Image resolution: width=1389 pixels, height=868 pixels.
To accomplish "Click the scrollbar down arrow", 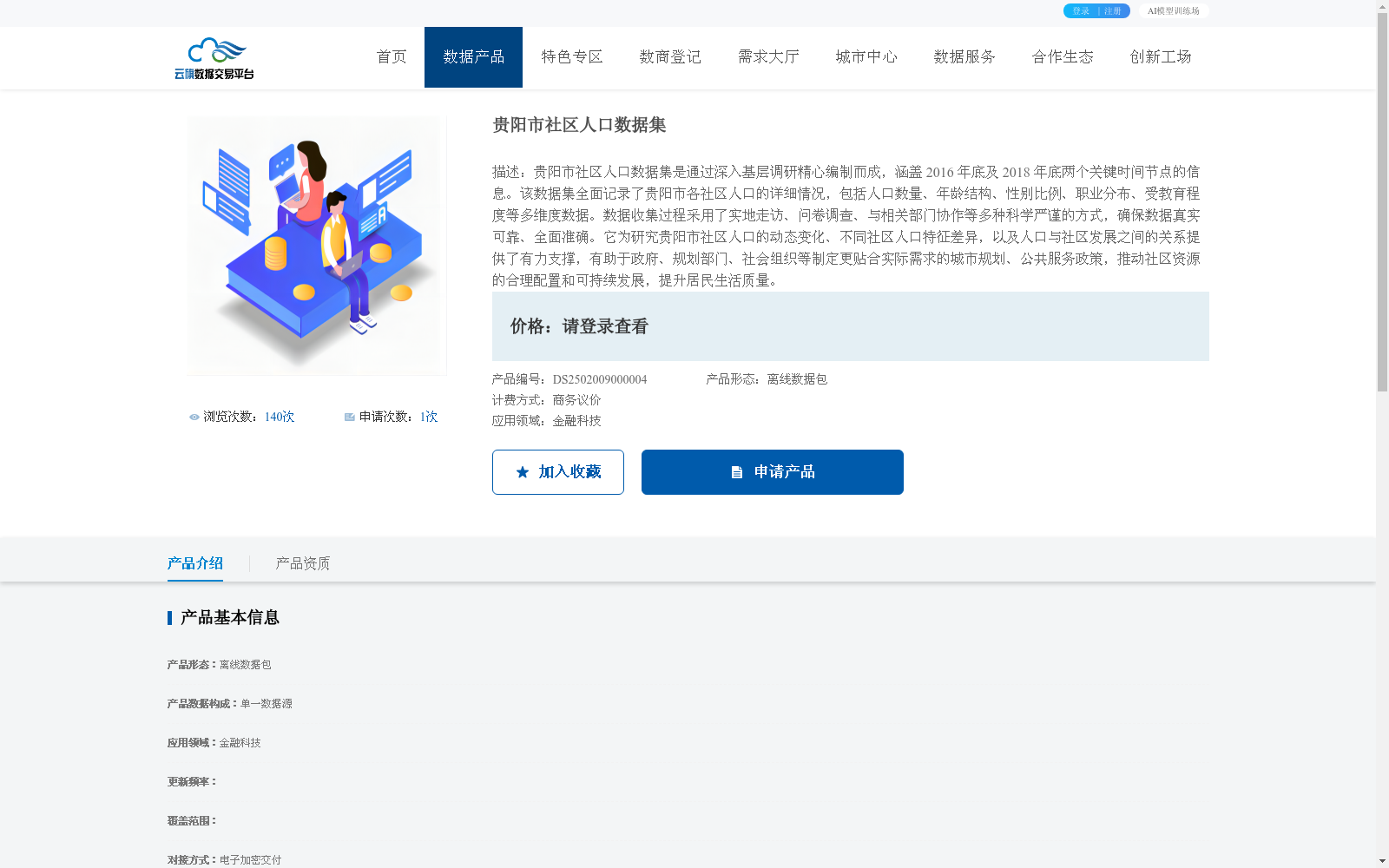I will 1382,861.
